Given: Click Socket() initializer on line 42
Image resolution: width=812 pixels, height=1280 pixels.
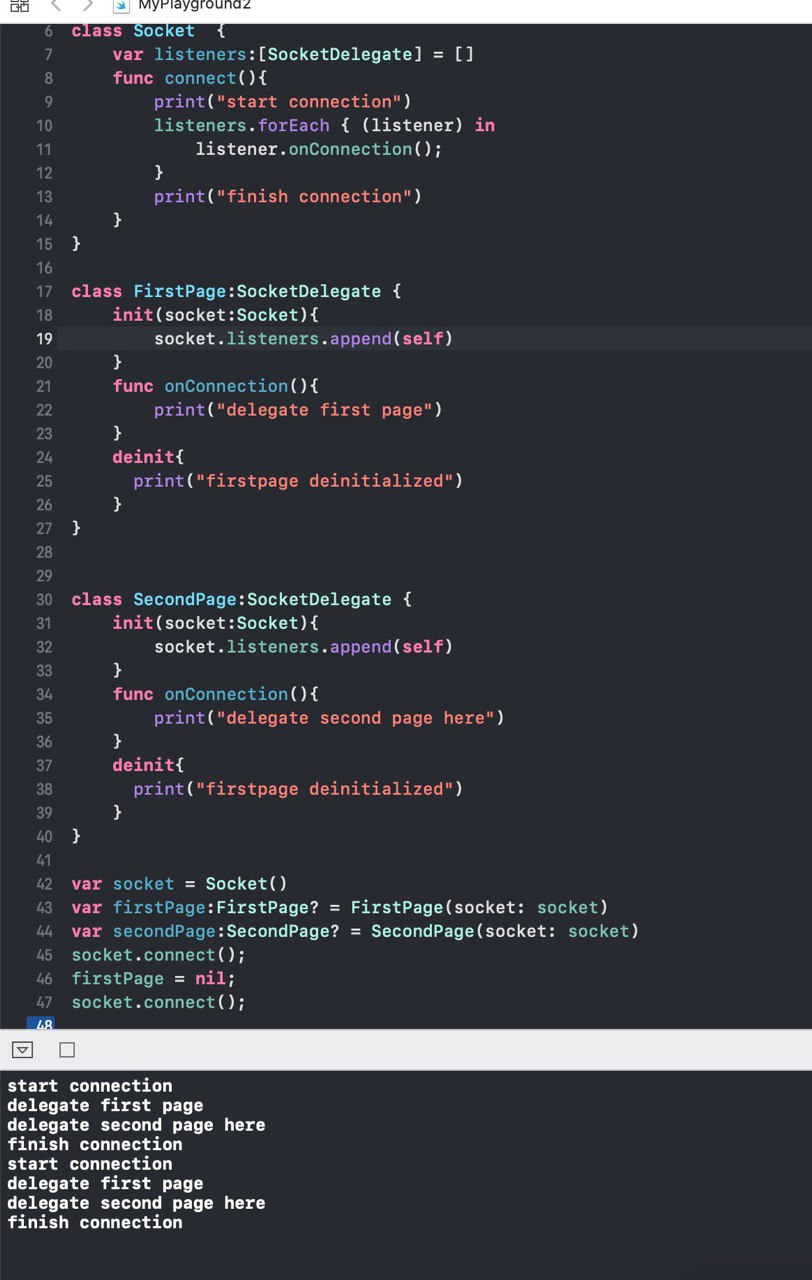Looking at the screenshot, I should tap(247, 884).
